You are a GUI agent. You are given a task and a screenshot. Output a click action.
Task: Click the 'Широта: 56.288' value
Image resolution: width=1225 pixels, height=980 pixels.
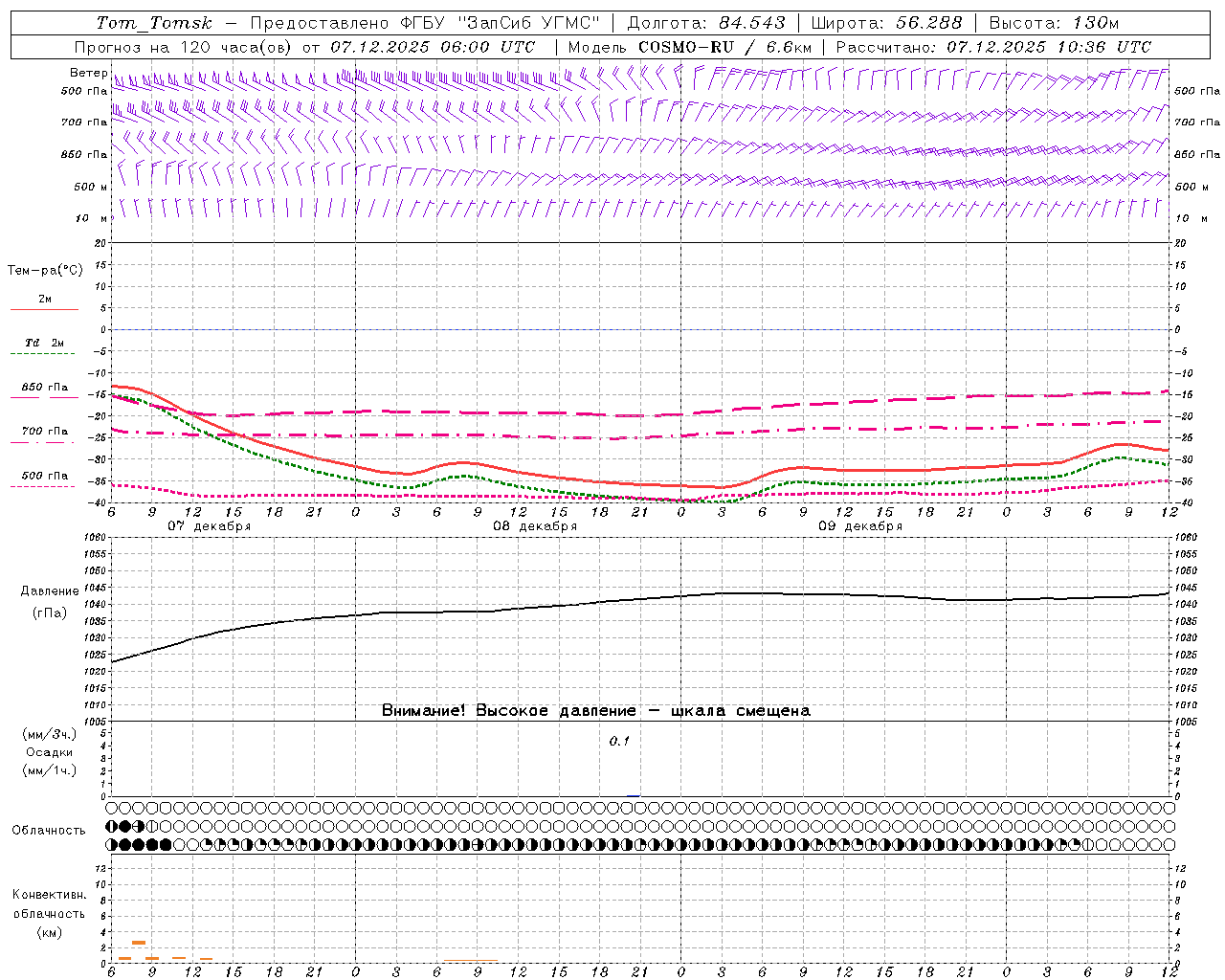[886, 23]
